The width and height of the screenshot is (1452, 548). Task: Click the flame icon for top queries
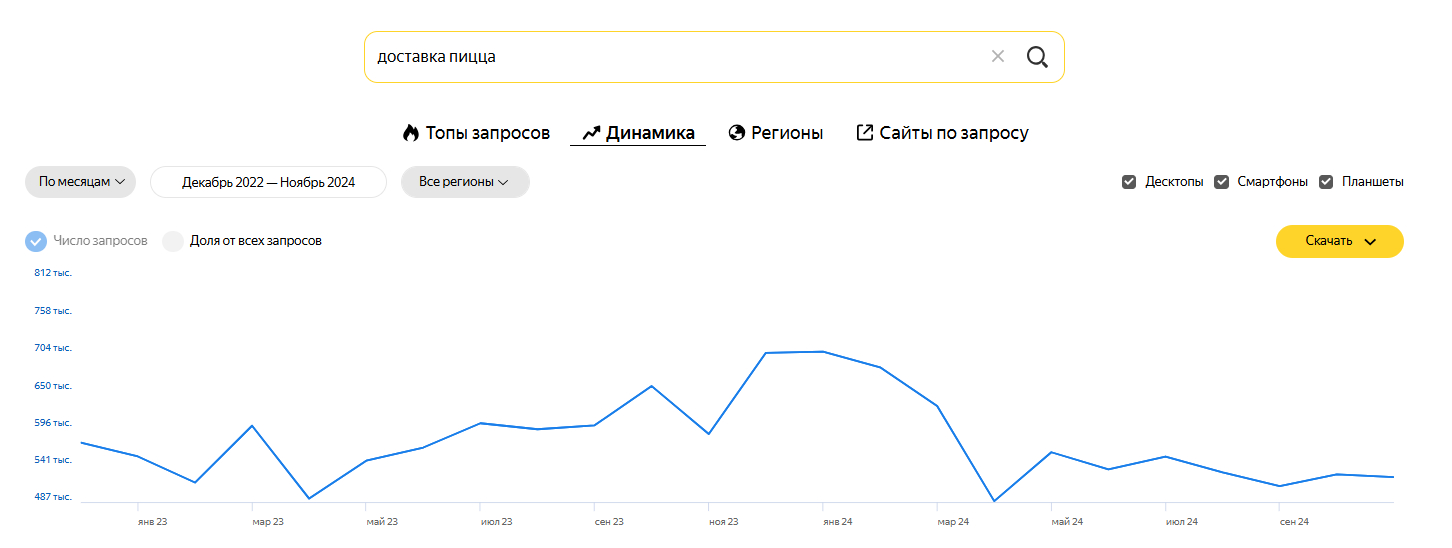click(x=410, y=133)
